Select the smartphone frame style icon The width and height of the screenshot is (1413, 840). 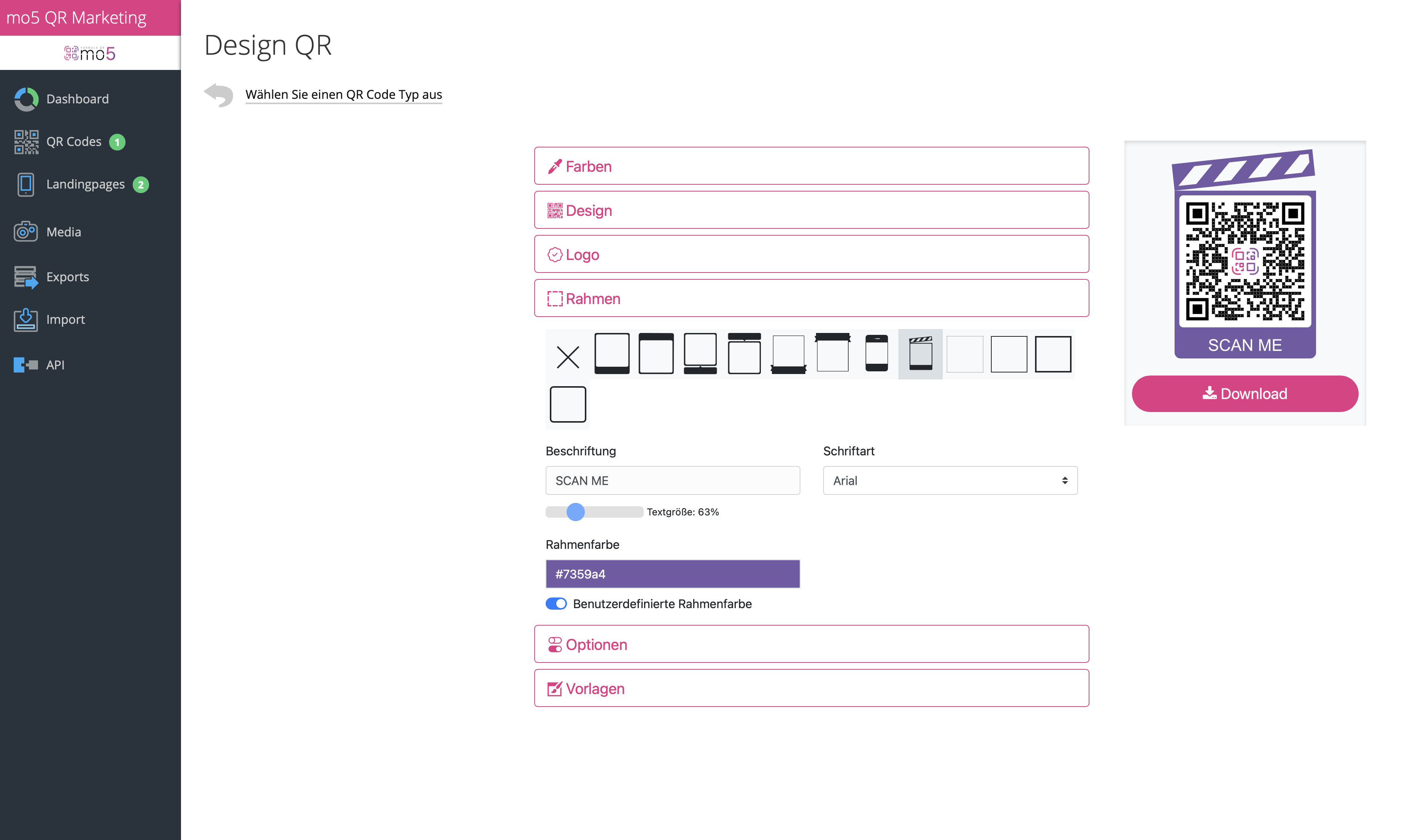pyautogui.click(x=876, y=354)
